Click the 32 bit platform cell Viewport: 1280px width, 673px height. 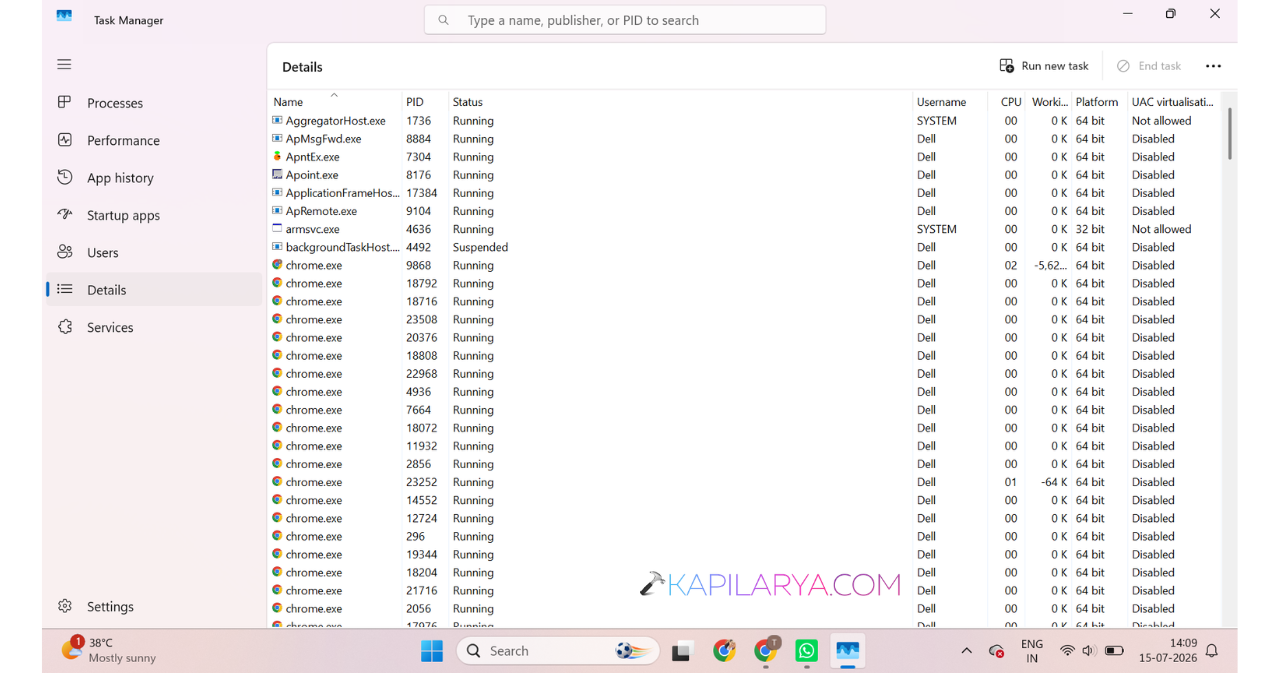[1090, 229]
